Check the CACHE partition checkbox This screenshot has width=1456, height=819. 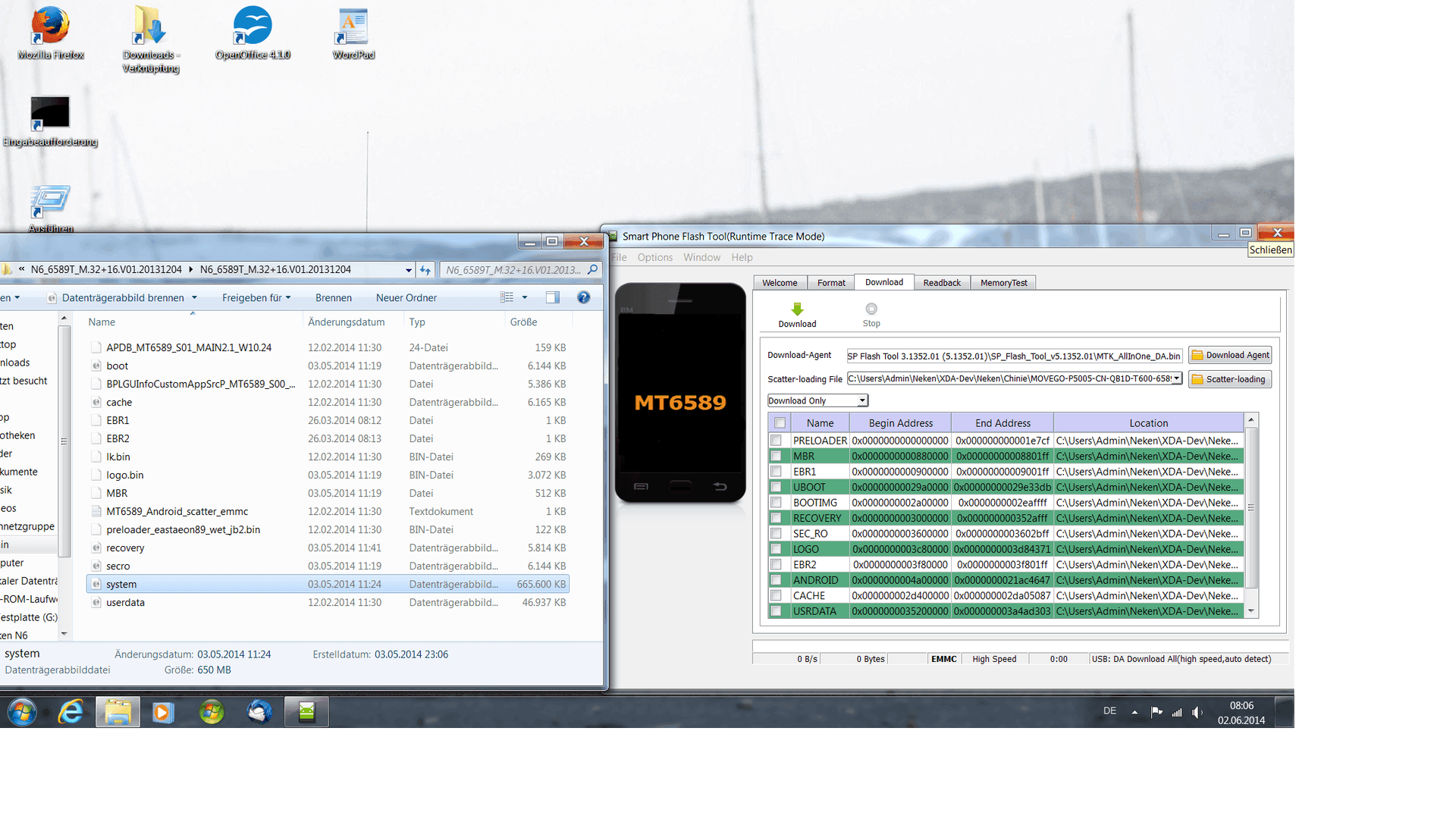[x=776, y=595]
